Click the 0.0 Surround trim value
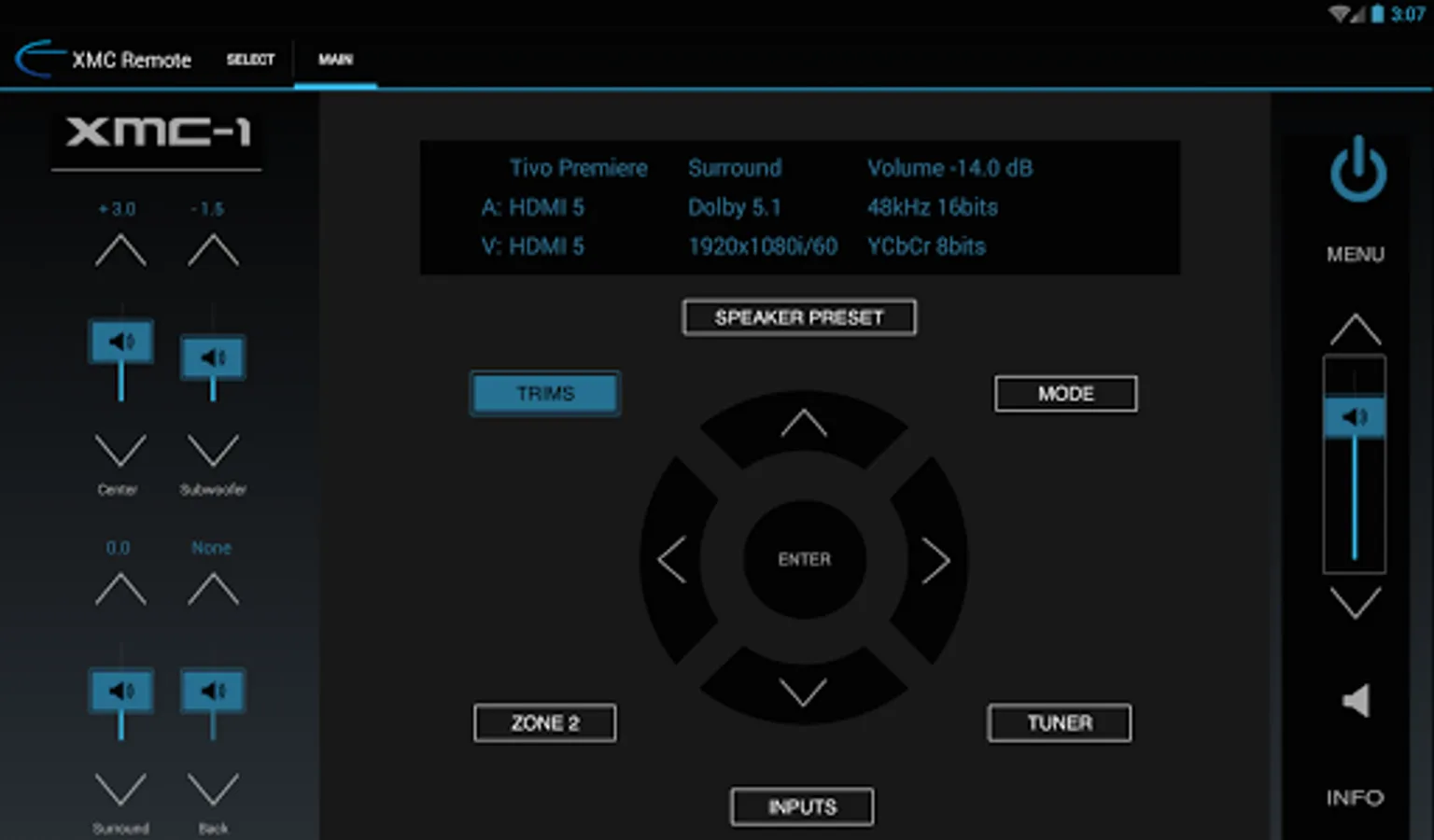 118,548
